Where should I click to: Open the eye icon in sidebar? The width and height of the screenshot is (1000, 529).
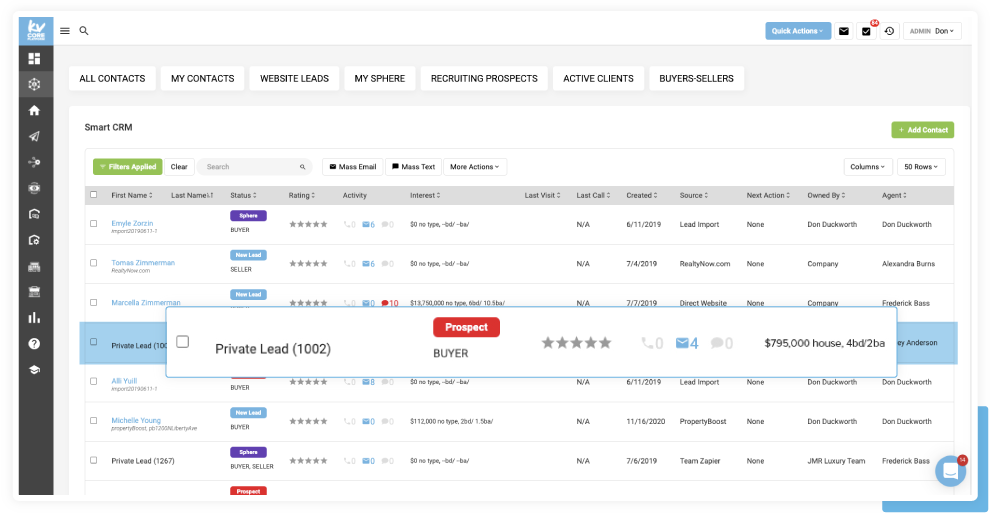tap(34, 188)
